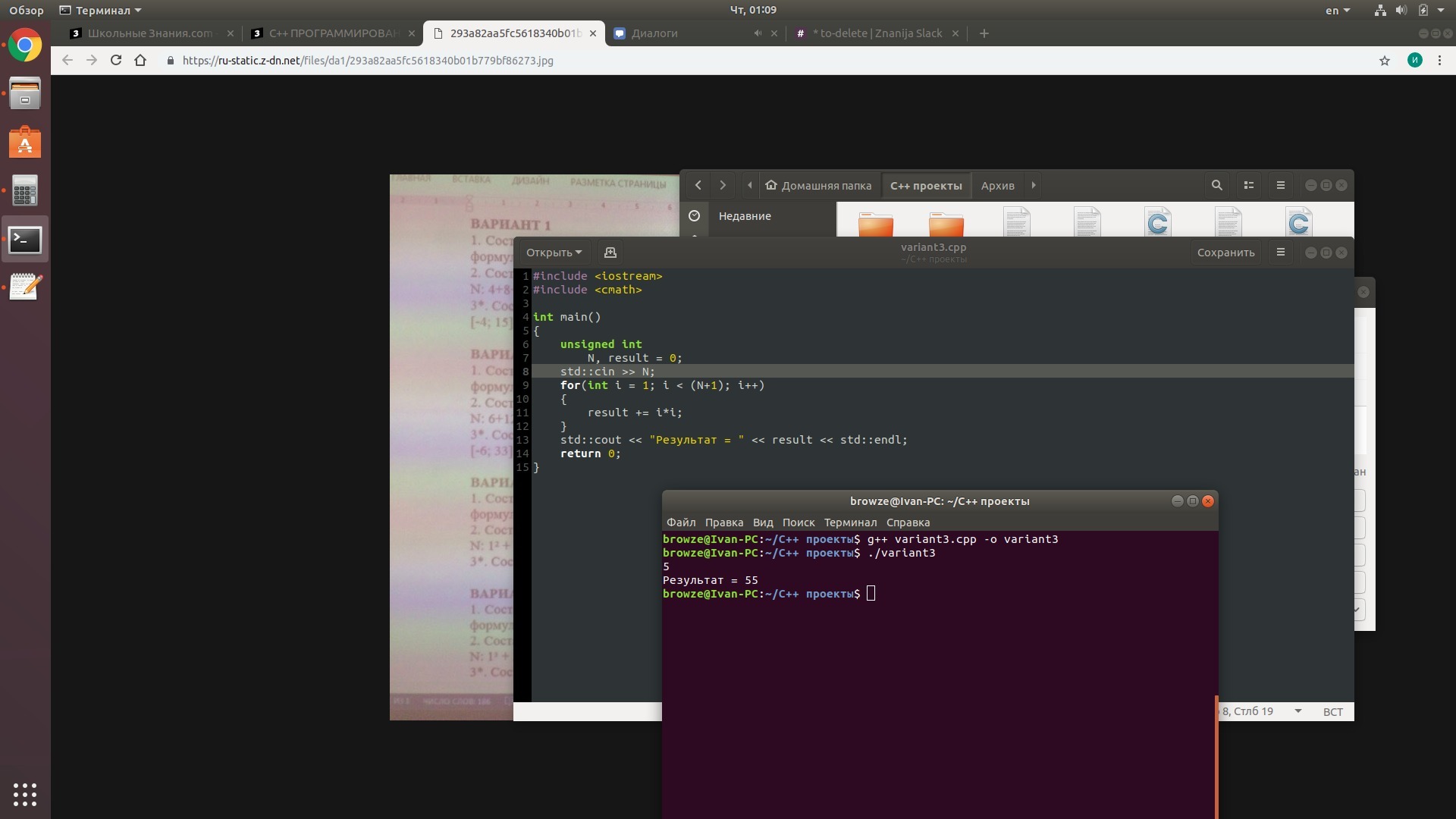Click the Chrome icon in the dock
This screenshot has width=1456, height=819.
[x=25, y=46]
